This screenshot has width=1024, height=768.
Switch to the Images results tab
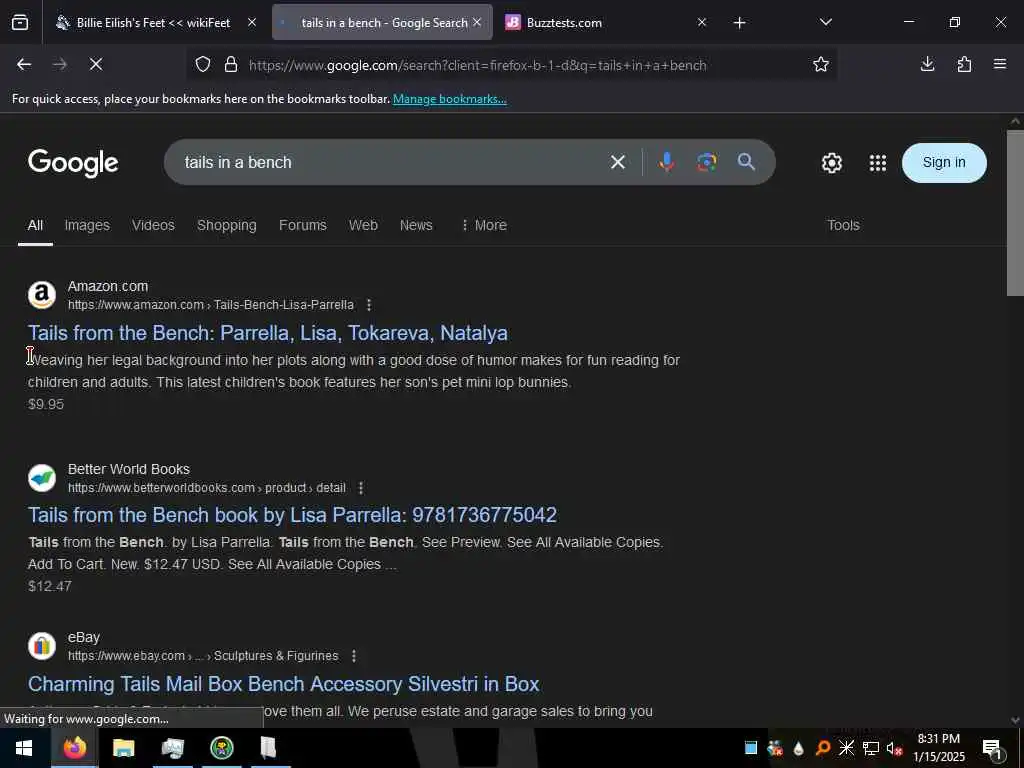point(87,225)
